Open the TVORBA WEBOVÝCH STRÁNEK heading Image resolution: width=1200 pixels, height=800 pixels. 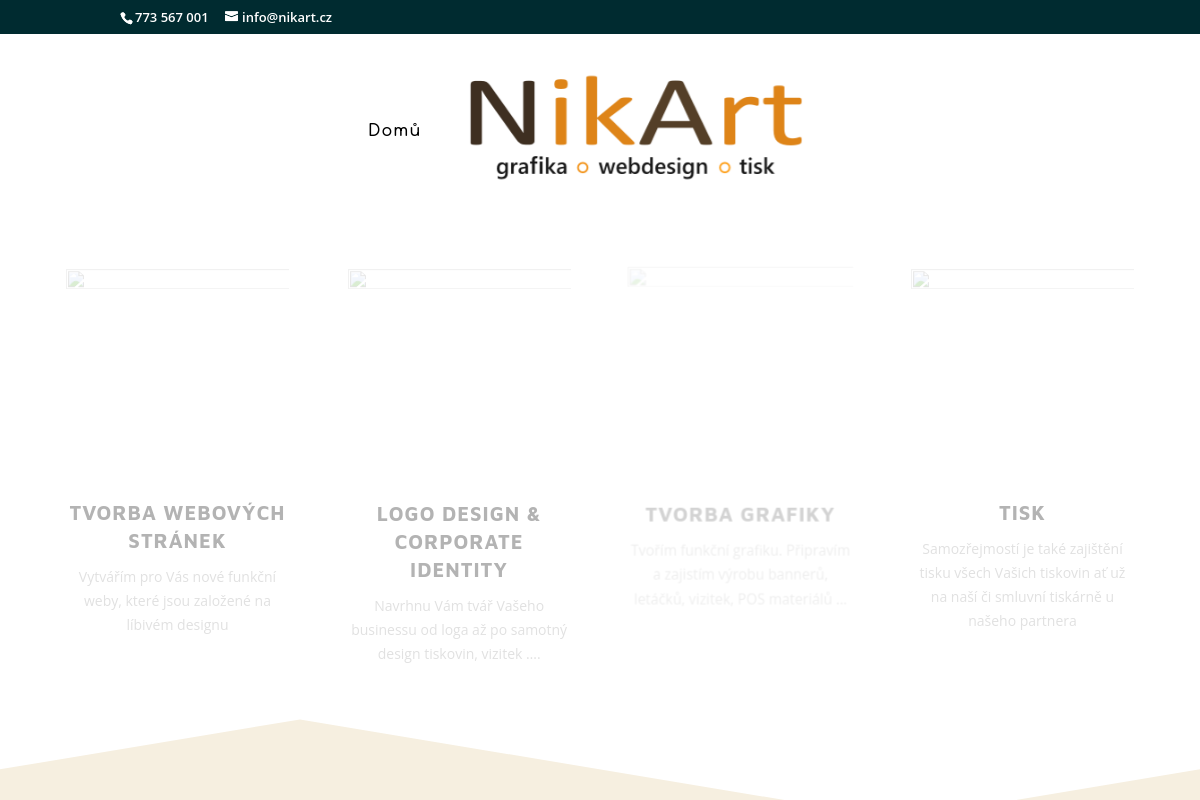coord(177,526)
